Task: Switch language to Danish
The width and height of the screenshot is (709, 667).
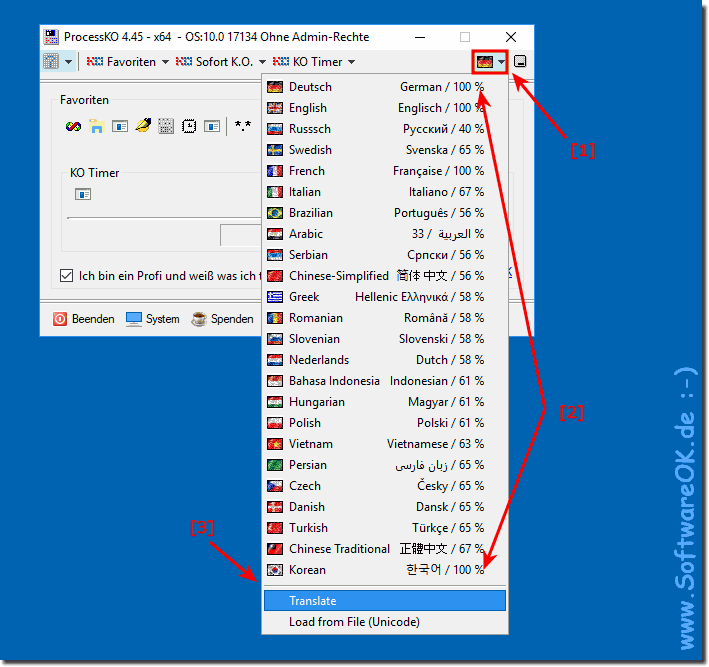Action: pyautogui.click(x=384, y=507)
